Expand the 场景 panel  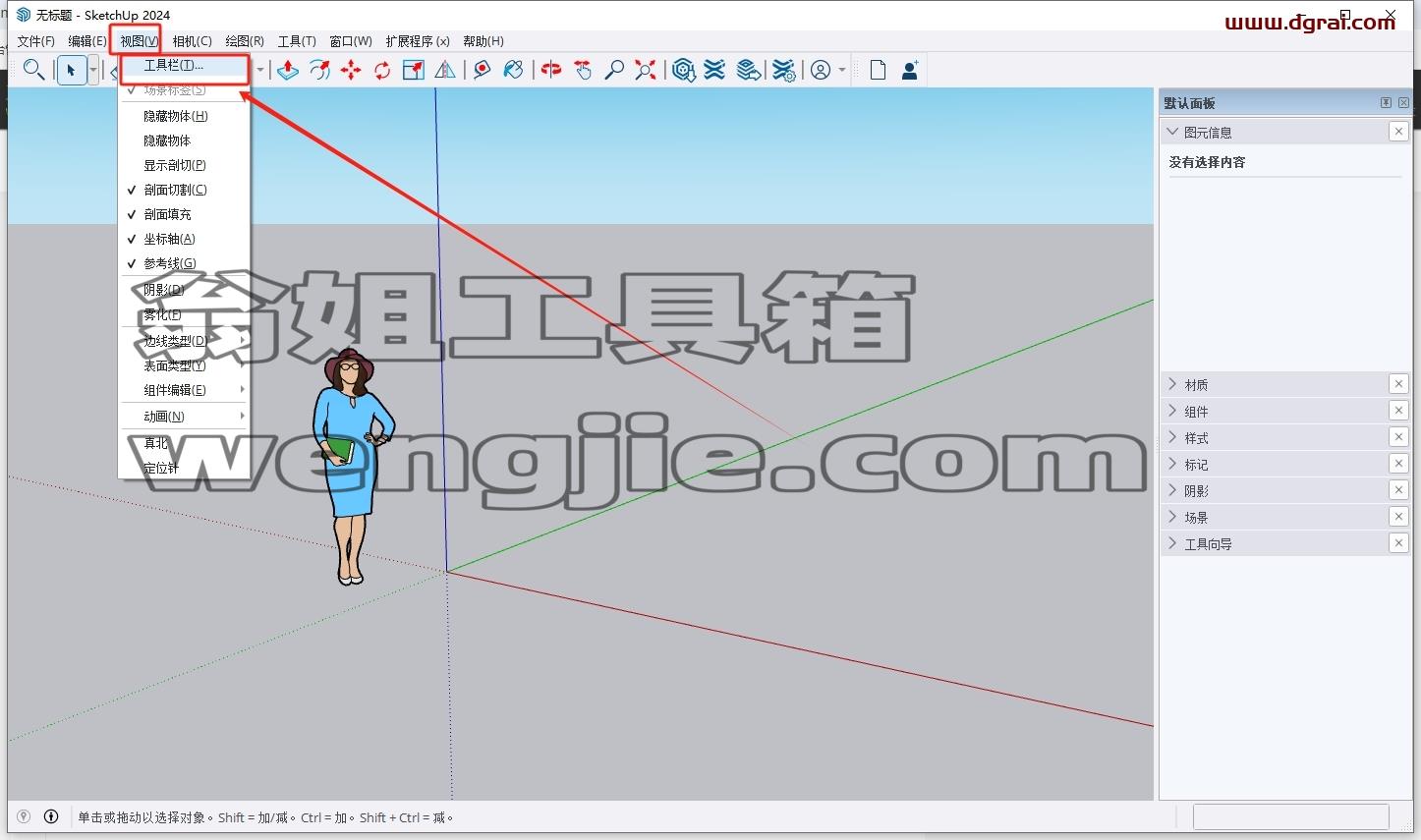click(x=1171, y=517)
